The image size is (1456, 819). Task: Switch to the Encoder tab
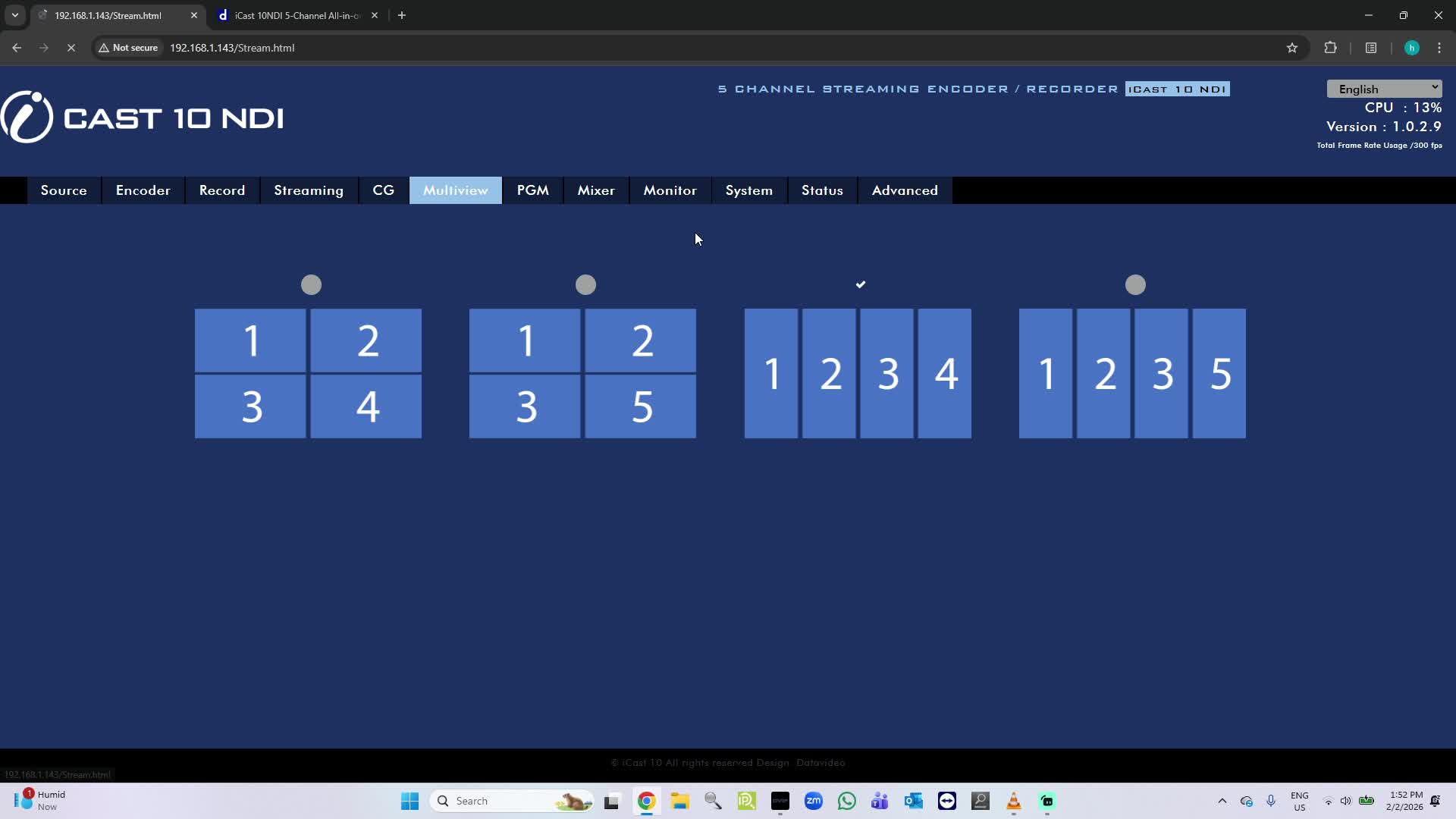click(143, 190)
